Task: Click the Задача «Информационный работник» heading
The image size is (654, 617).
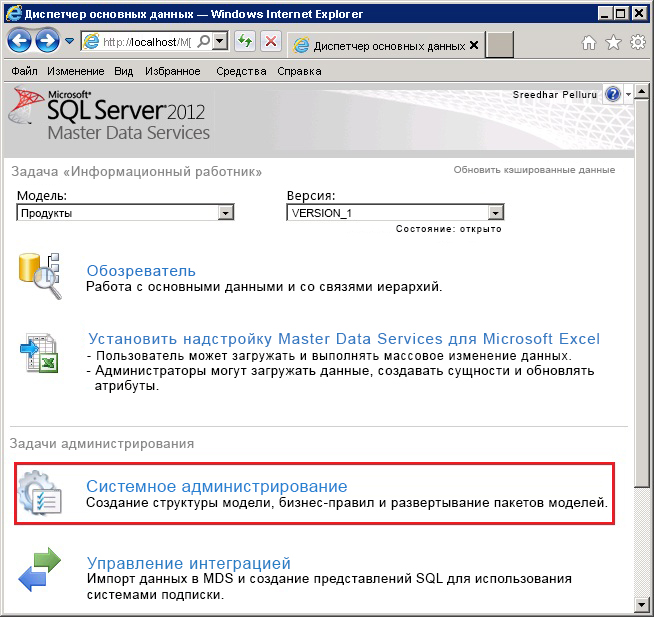Action: 136,171
